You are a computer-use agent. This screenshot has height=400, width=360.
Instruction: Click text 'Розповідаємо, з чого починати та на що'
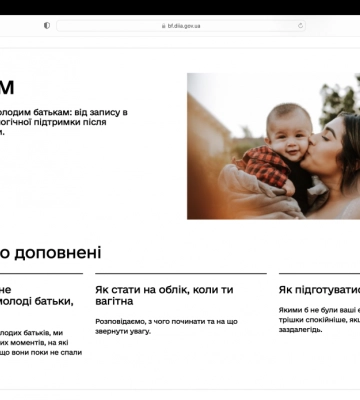point(166,322)
